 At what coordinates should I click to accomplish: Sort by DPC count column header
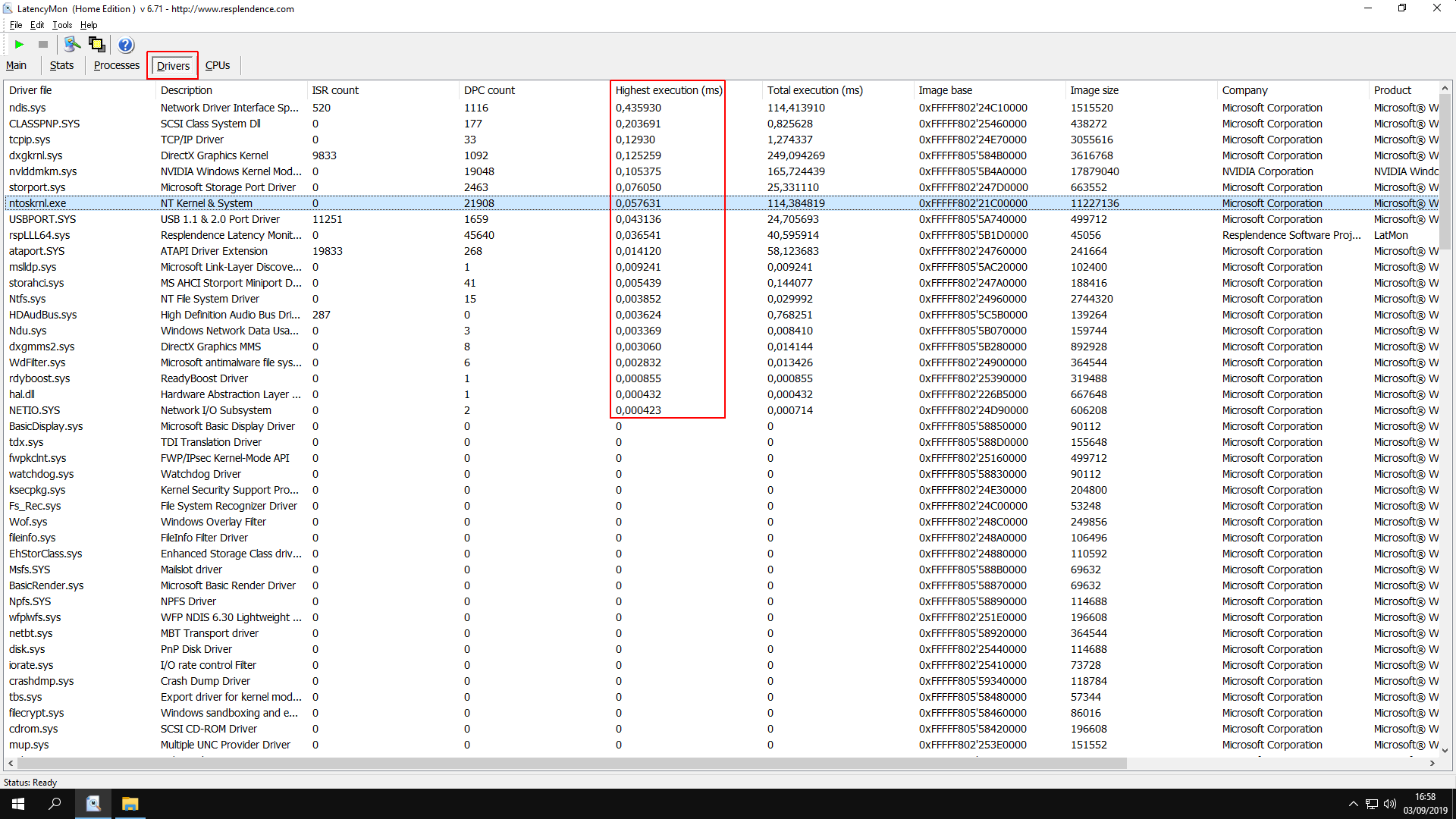[x=489, y=90]
